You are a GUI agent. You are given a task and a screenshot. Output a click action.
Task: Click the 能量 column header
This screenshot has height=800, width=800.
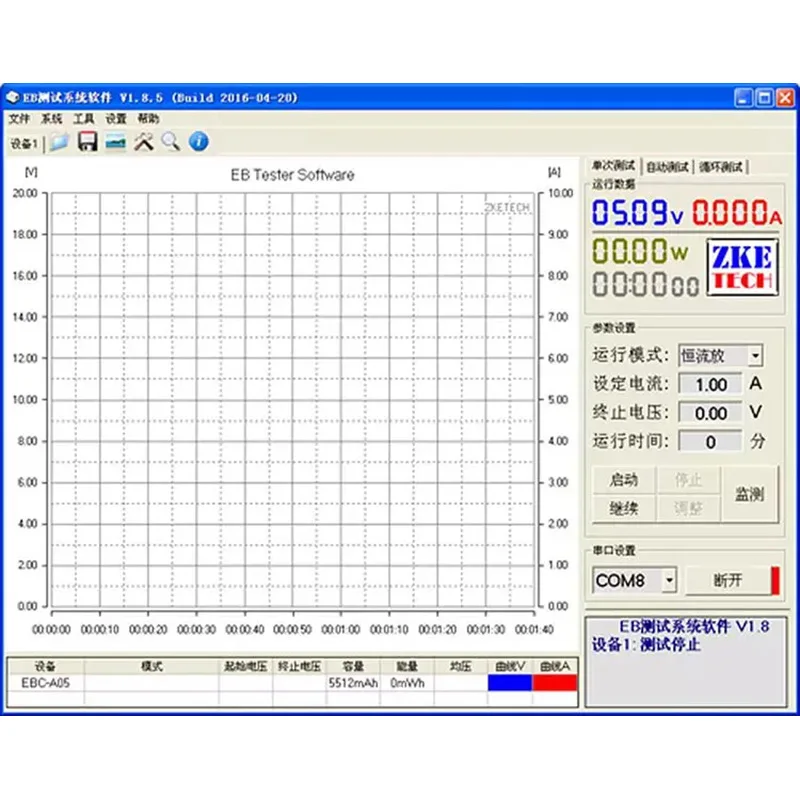(407, 666)
